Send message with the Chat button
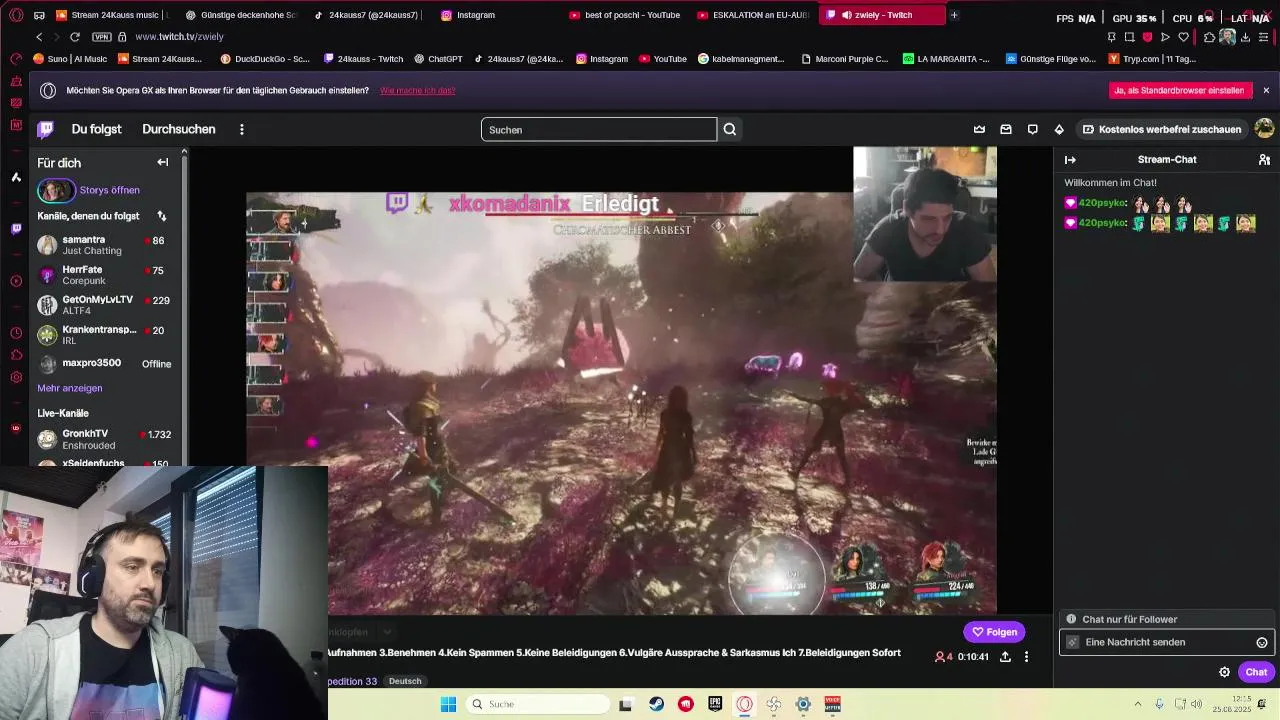The height and width of the screenshot is (720, 1280). [x=1256, y=672]
